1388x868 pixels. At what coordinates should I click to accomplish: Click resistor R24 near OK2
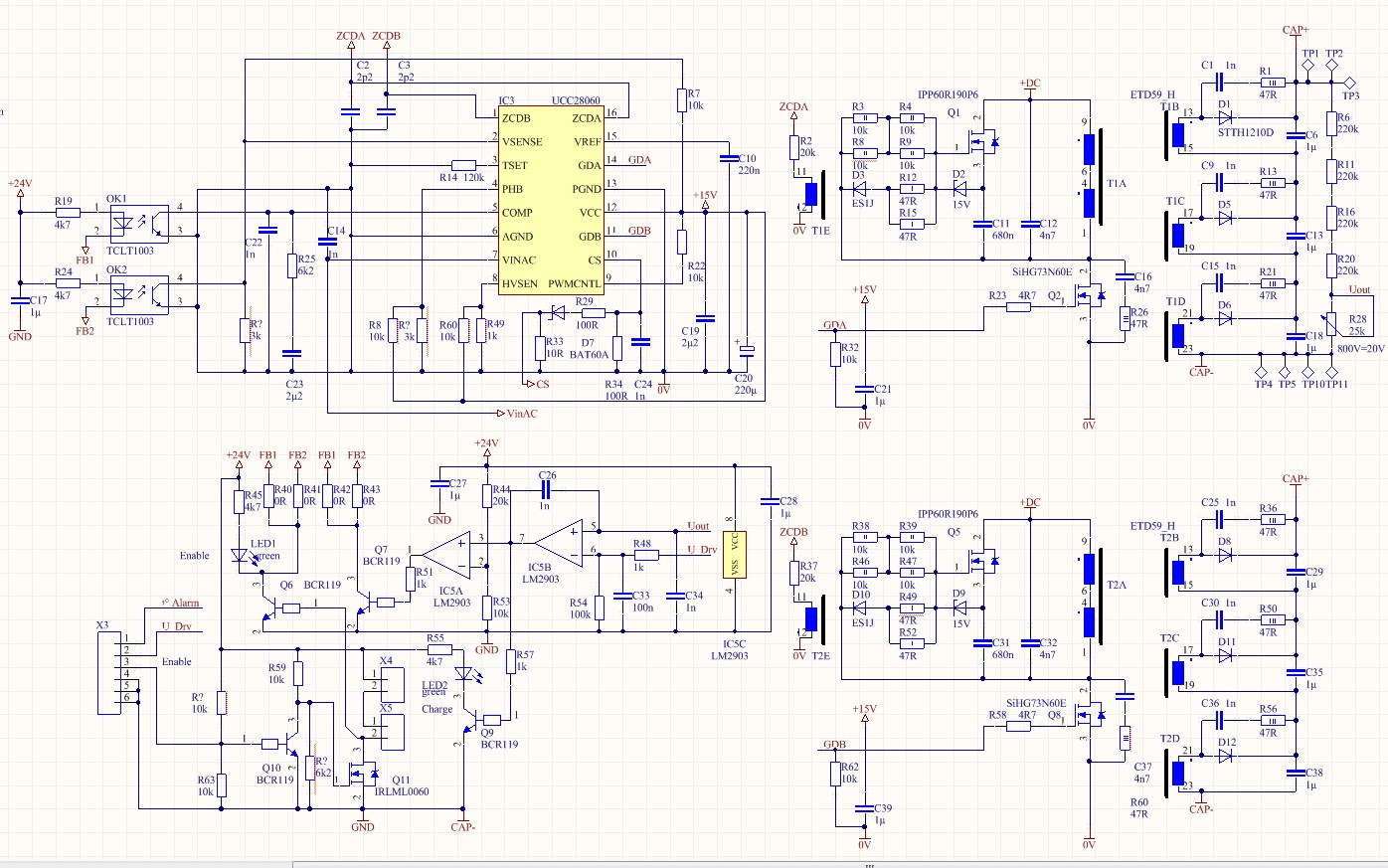pyautogui.click(x=67, y=283)
